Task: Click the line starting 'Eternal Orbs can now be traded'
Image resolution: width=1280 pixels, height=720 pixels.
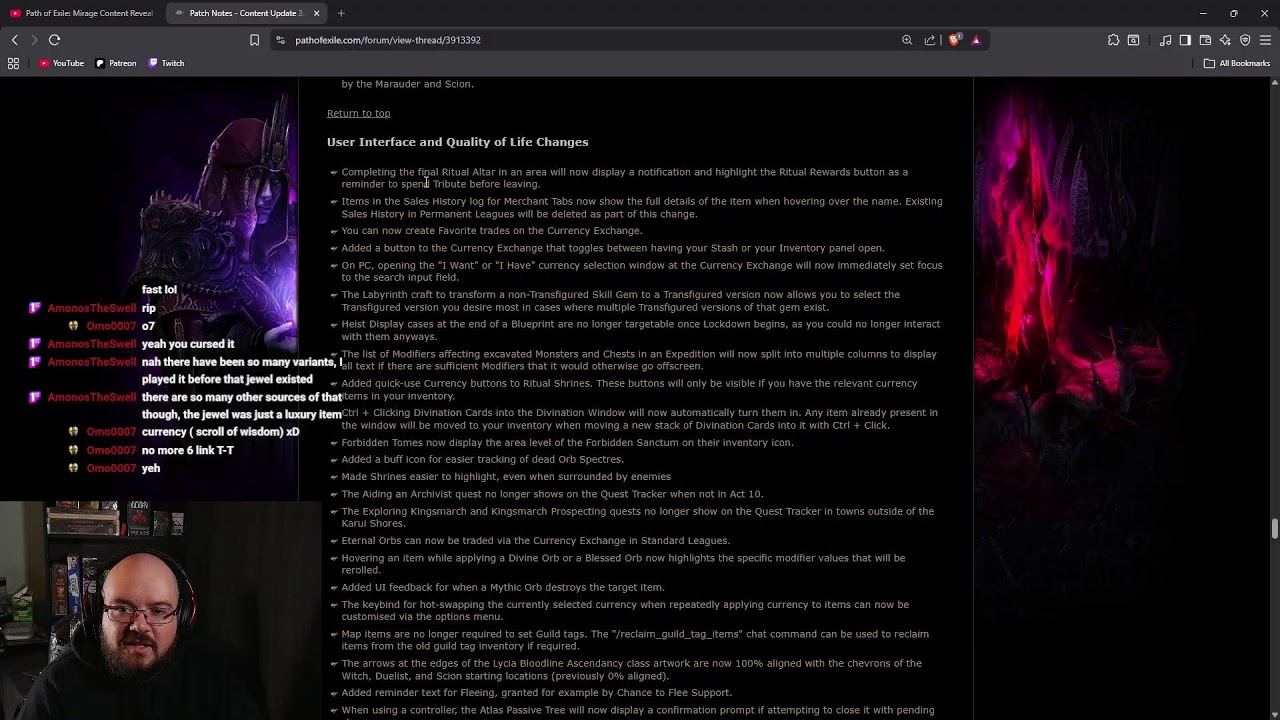Action: [536, 541]
